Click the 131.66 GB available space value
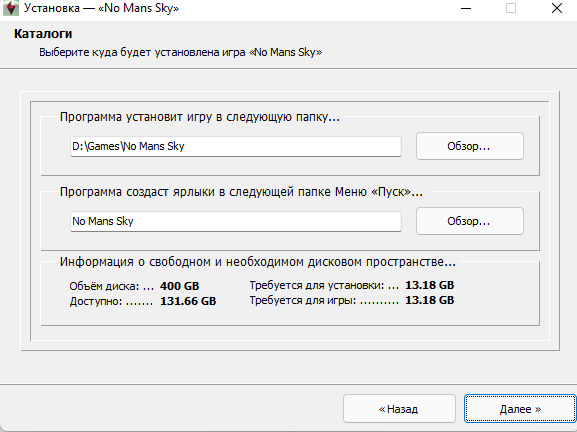Screen dimensions: 577x432 [188, 301]
